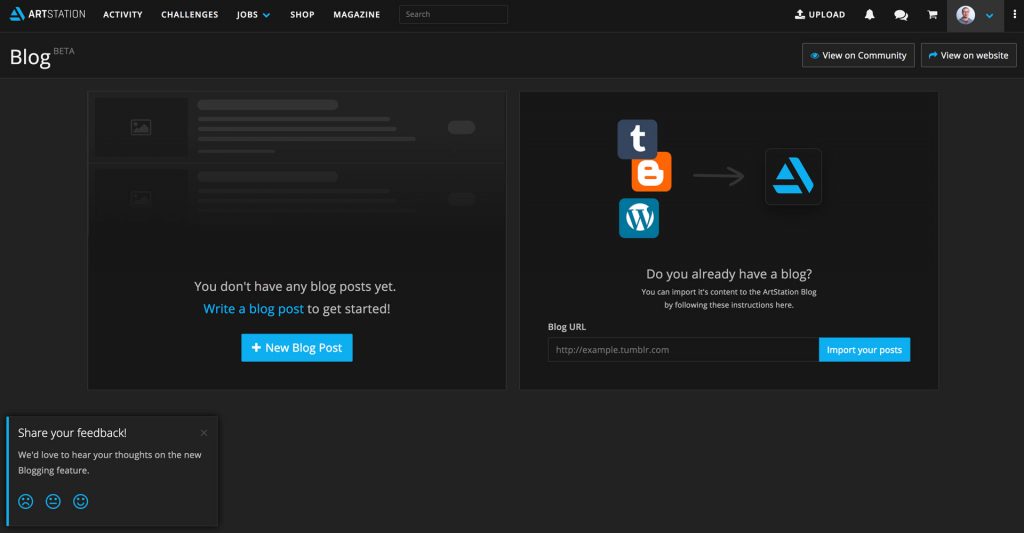Follow the Write a blog post link
Screen dimensions: 1024x533
coord(253,309)
